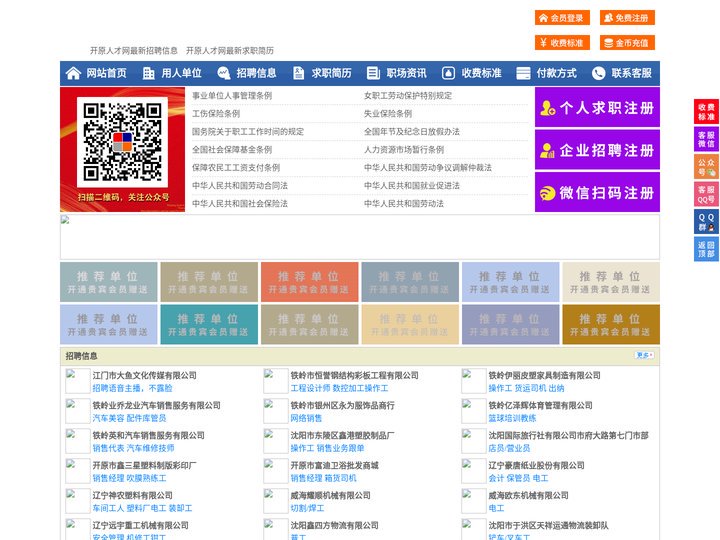This screenshot has width=720, height=540.
Task: Open 开原人才网最新招聘信息 link
Action: pos(134,51)
